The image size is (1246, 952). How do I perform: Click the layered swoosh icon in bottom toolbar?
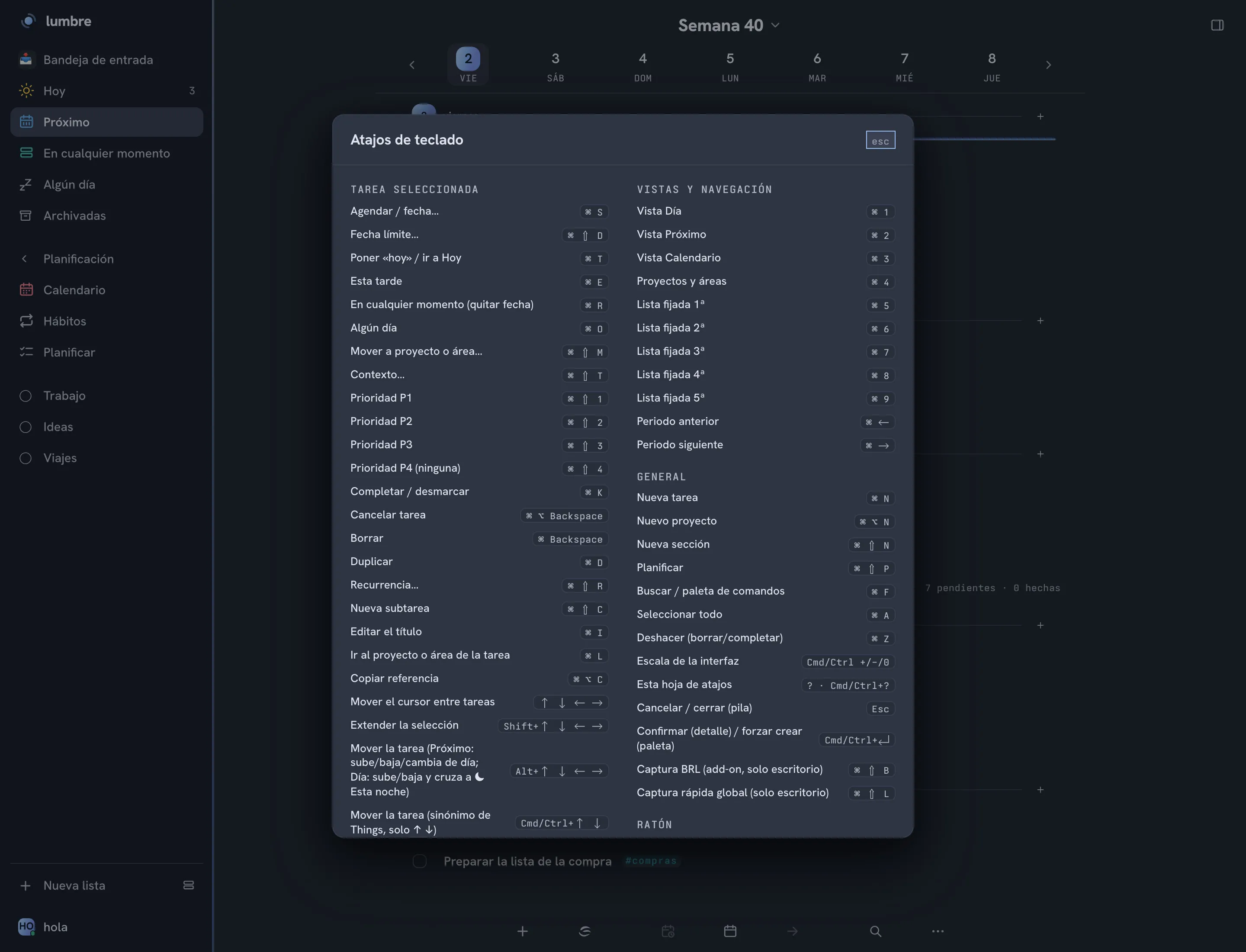tap(585, 931)
